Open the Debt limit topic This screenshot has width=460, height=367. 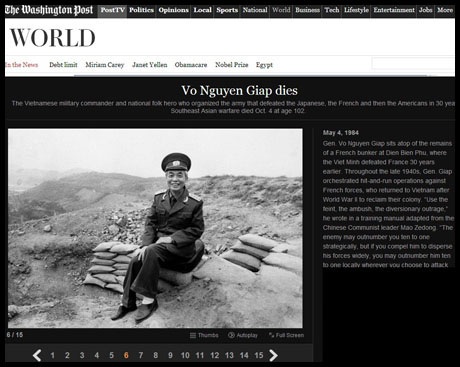tap(63, 65)
